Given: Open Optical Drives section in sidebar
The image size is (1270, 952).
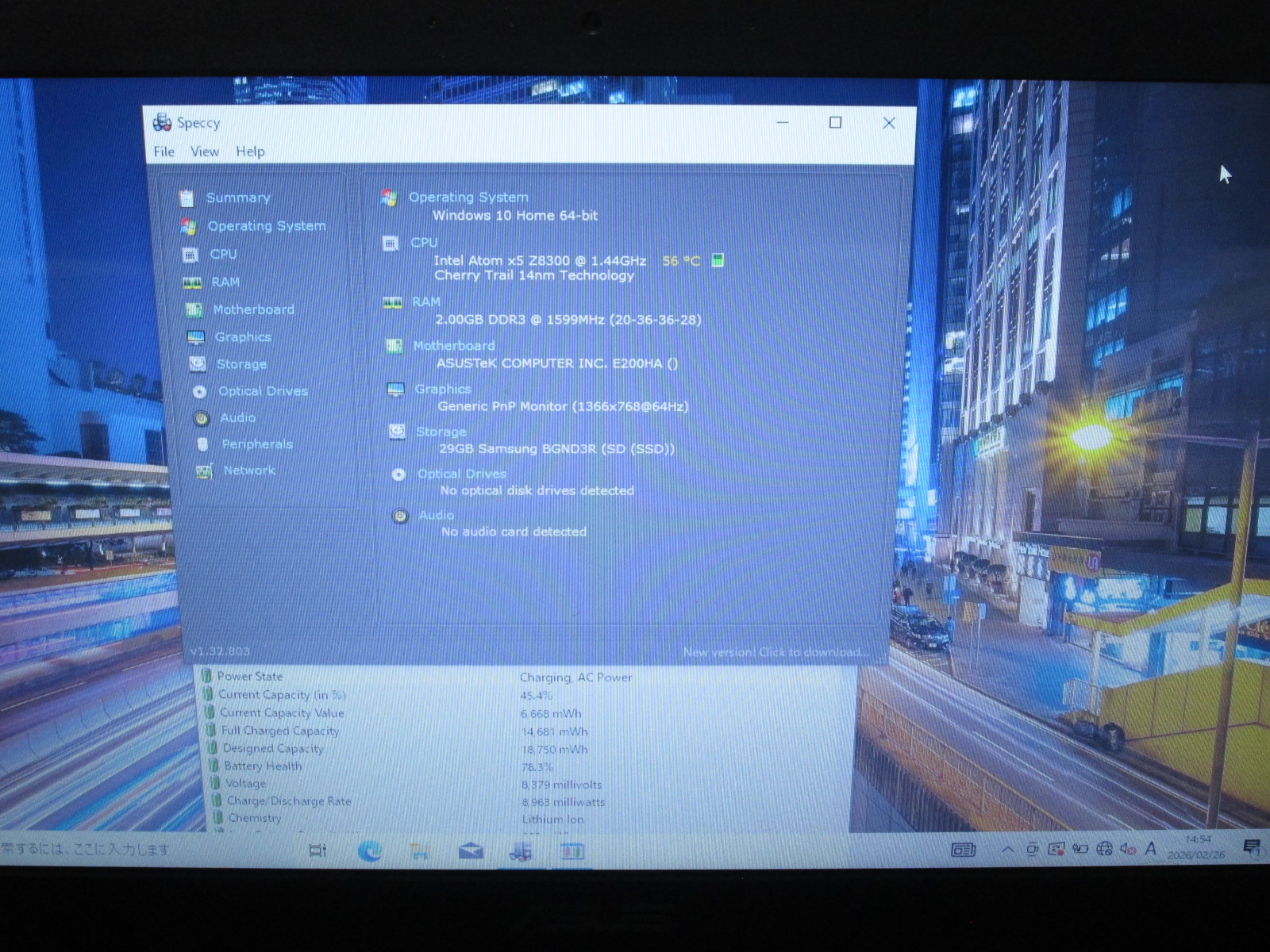Looking at the screenshot, I should (x=262, y=391).
